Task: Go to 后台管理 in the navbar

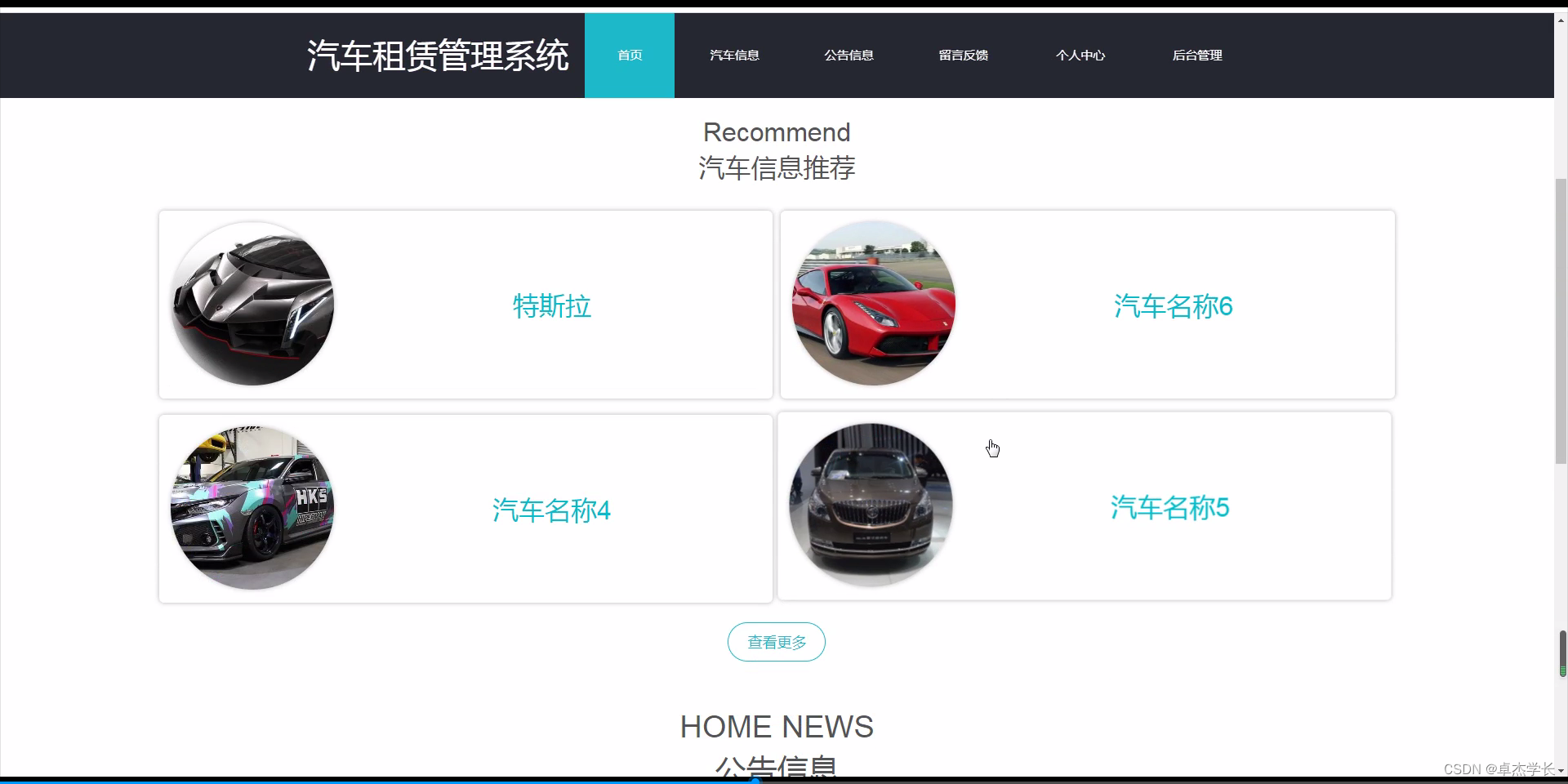Action: 1197,56
